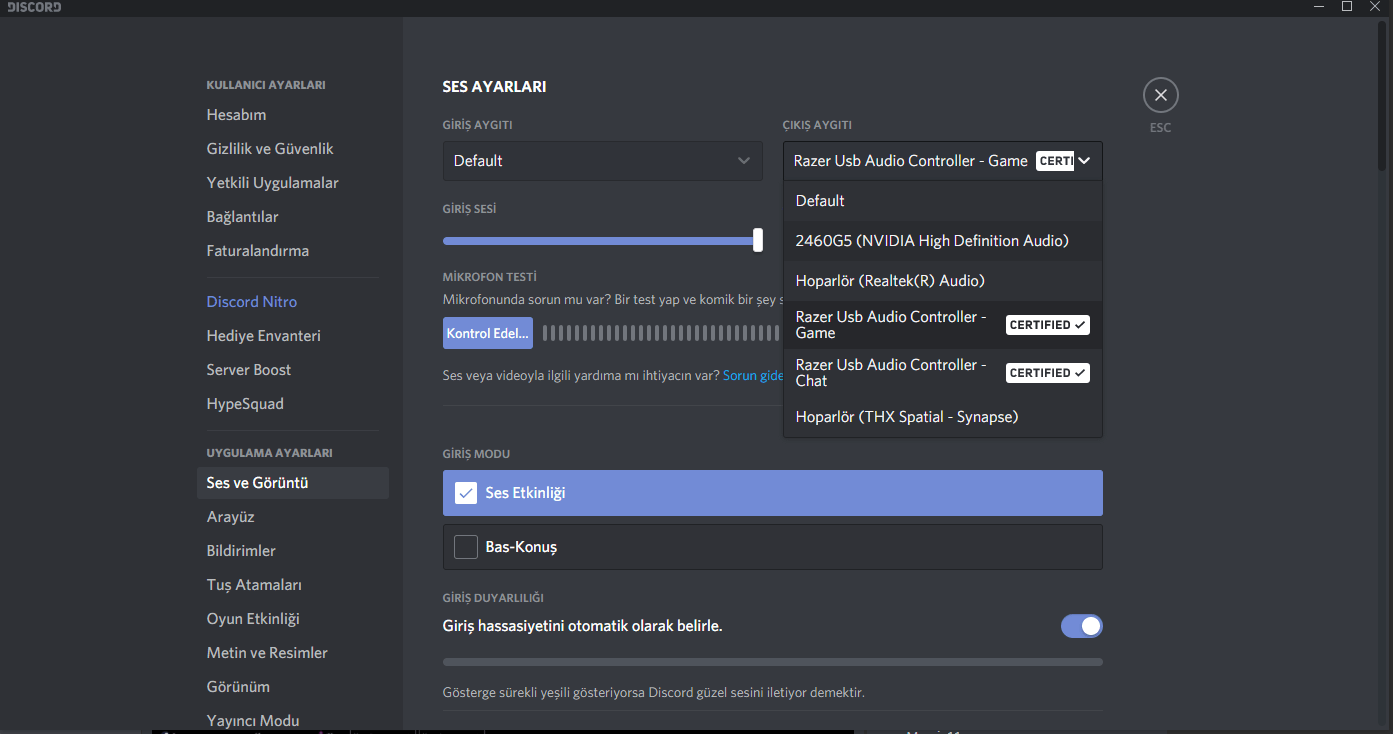Select 2460G5 NVIDIA High Definition Audio

pyautogui.click(x=943, y=241)
